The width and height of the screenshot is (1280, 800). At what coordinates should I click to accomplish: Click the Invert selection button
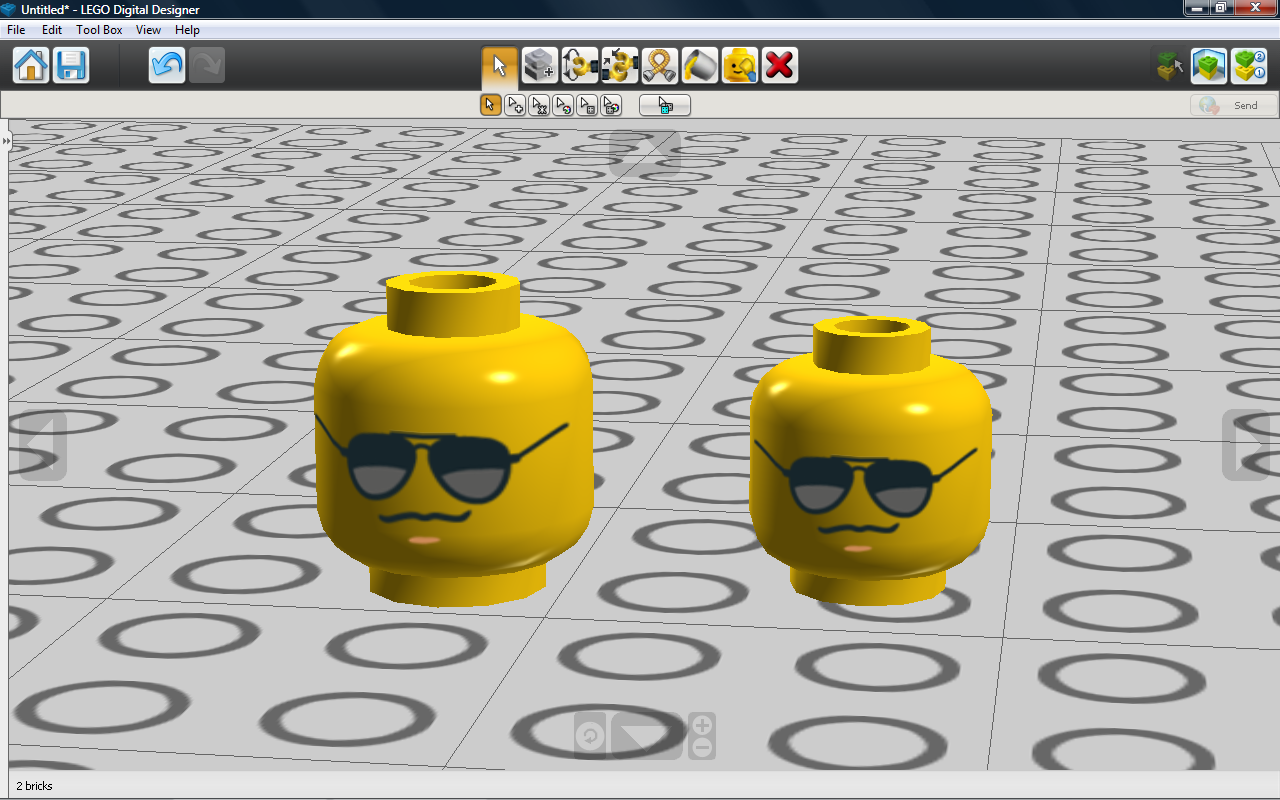click(x=665, y=105)
